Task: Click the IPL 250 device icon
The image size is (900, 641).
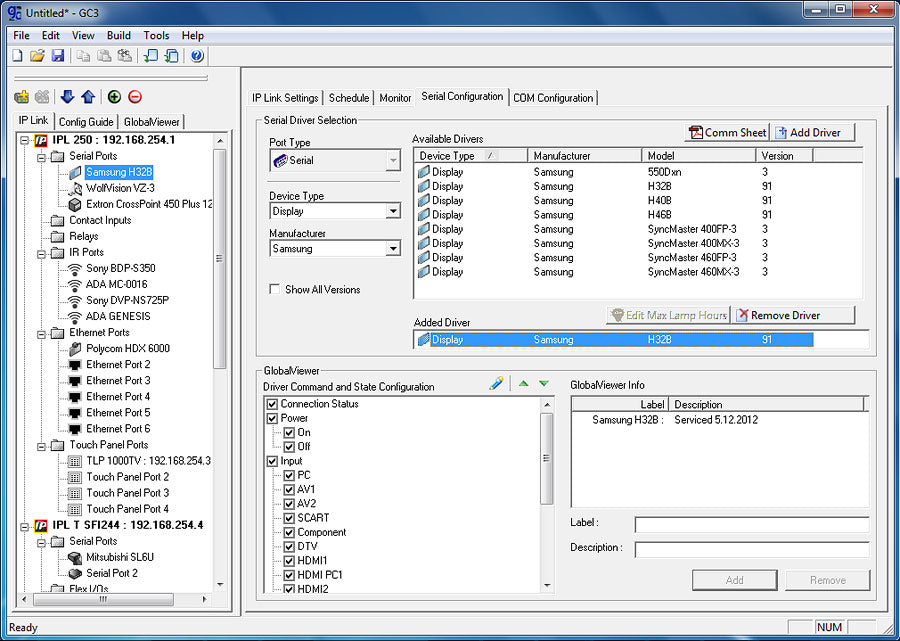Action: point(41,140)
